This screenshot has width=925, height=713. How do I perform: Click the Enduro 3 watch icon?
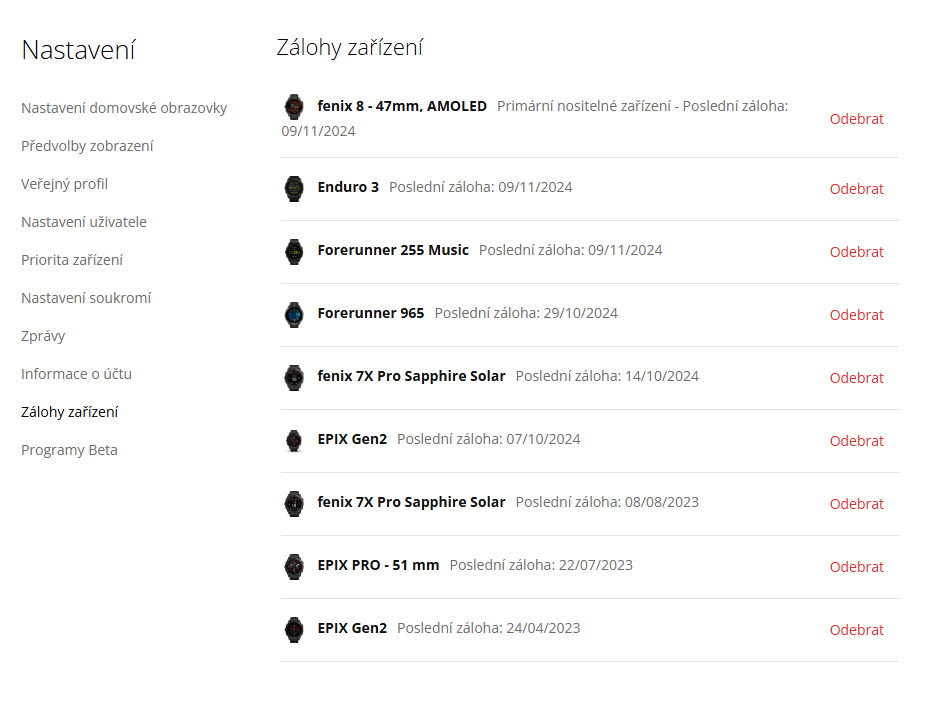pyautogui.click(x=294, y=189)
